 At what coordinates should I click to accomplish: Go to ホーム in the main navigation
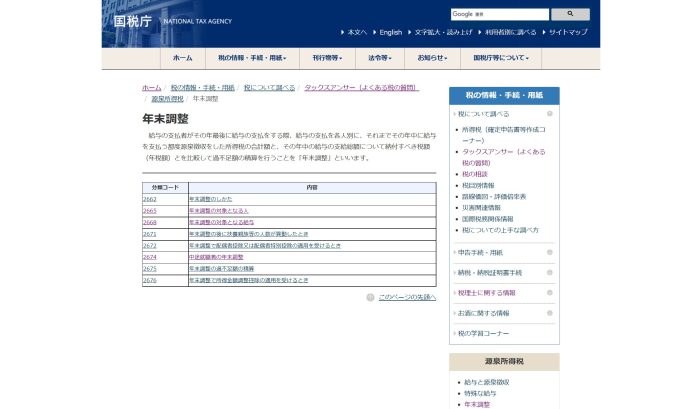[183, 58]
